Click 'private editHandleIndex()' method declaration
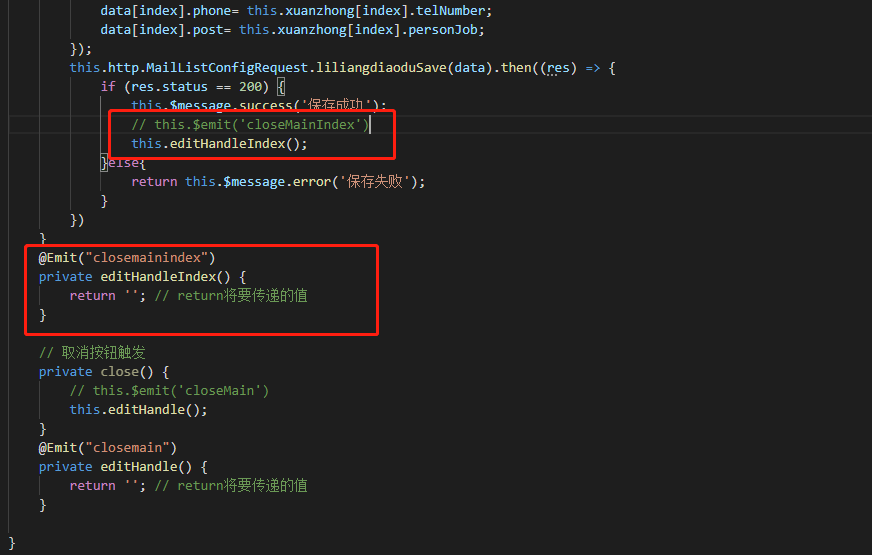Viewport: 872px width, 555px height. (135, 276)
